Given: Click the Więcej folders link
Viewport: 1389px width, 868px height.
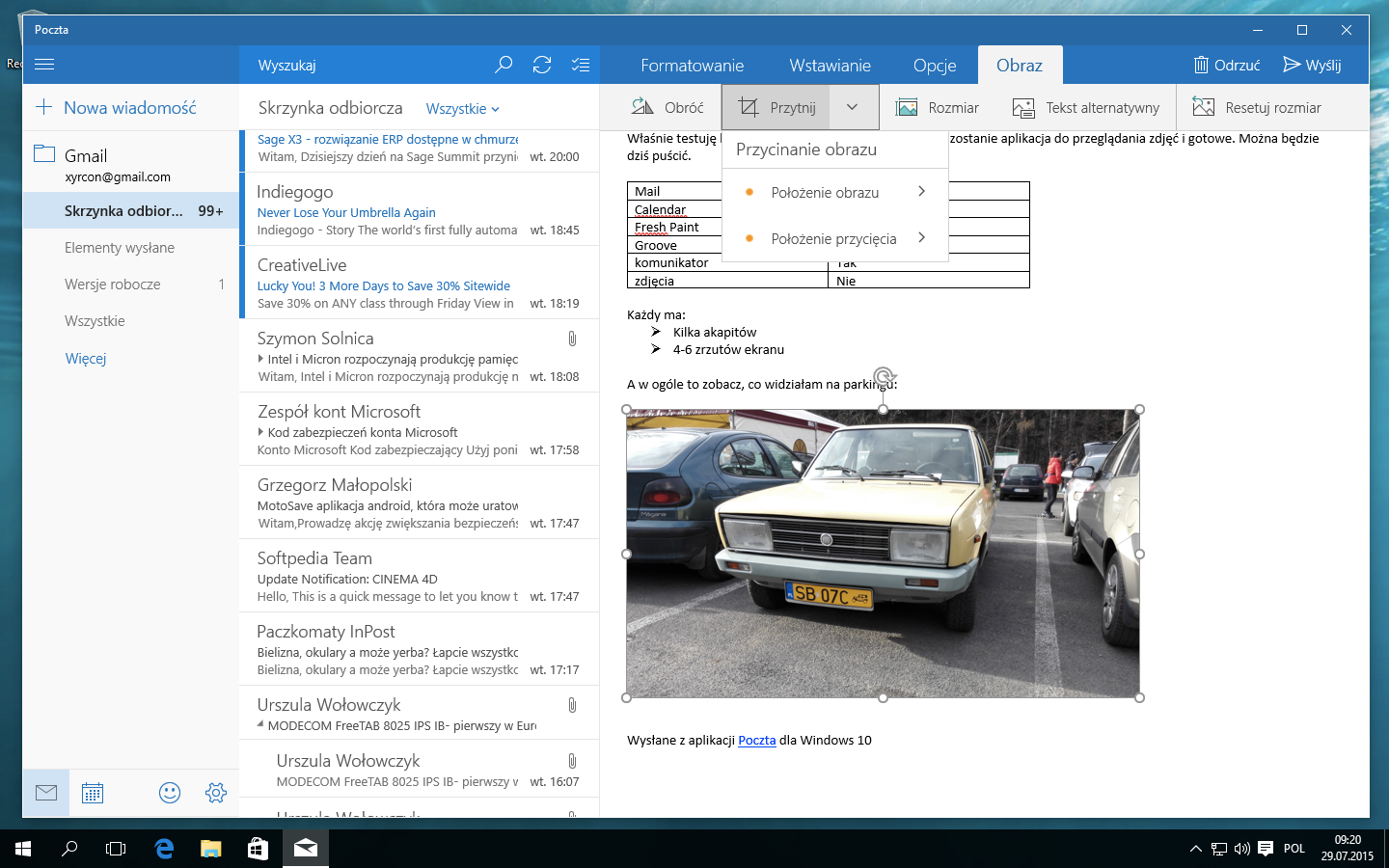Looking at the screenshot, I should coord(86,358).
